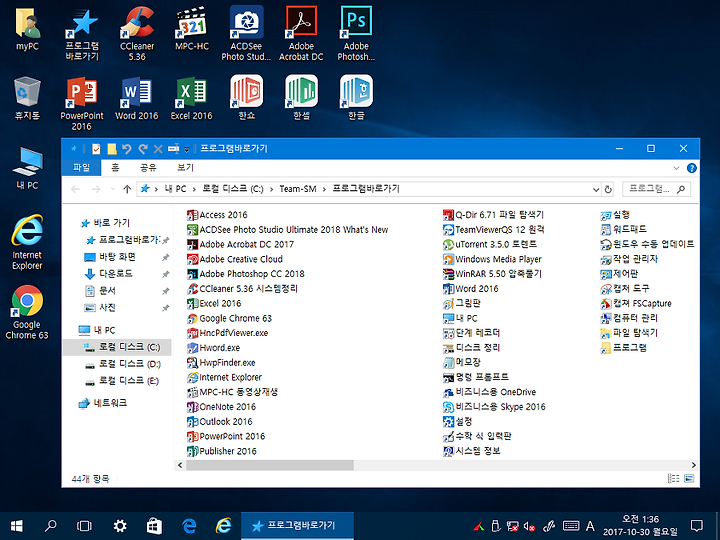Select 프로그램바로가기 star desktop shortcut
Viewport: 720px width, 540px height.
[82, 34]
